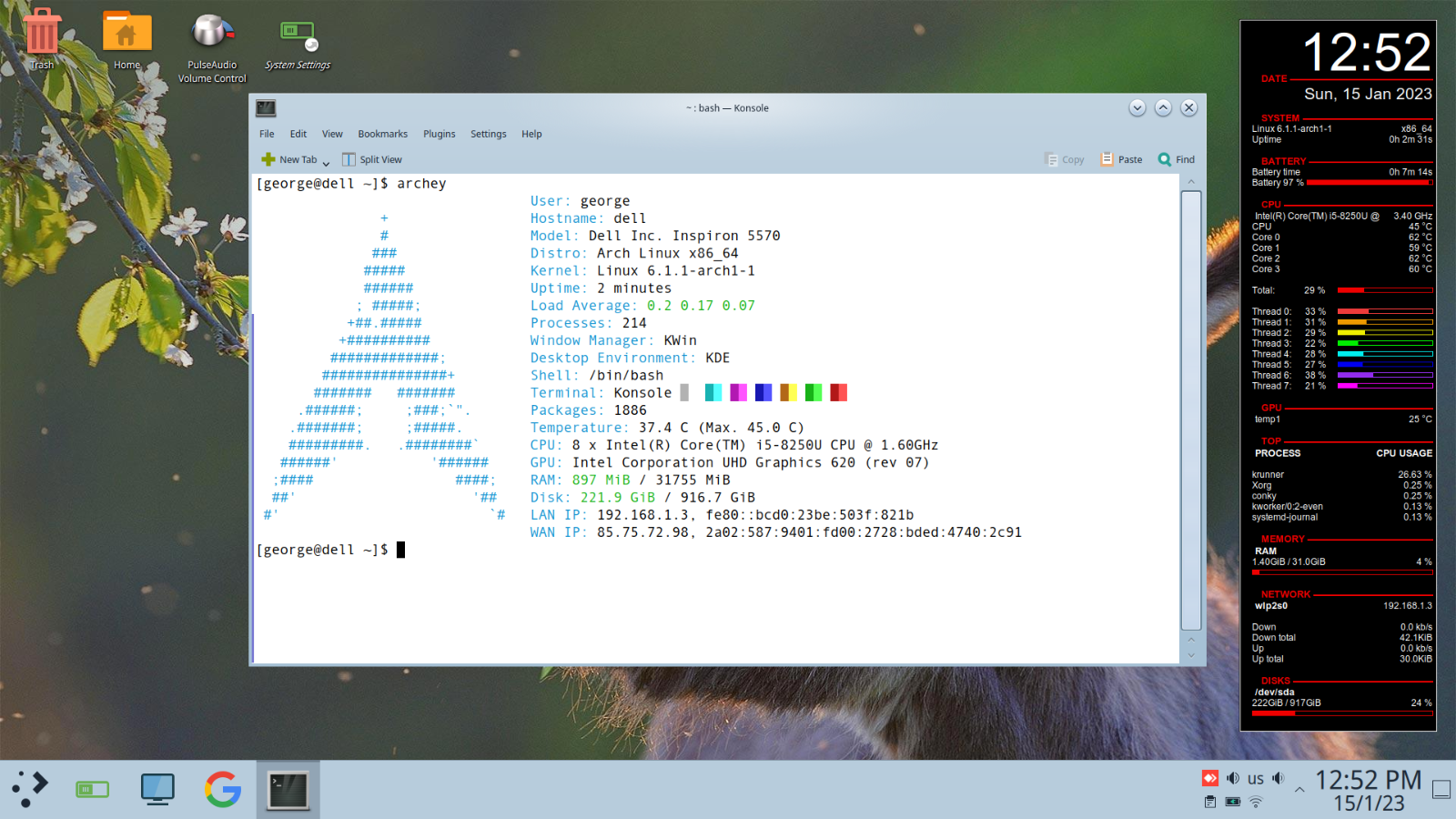Click the large 12:52 clock in the Conky widget
The height and width of the screenshot is (819, 1456).
point(1367,53)
